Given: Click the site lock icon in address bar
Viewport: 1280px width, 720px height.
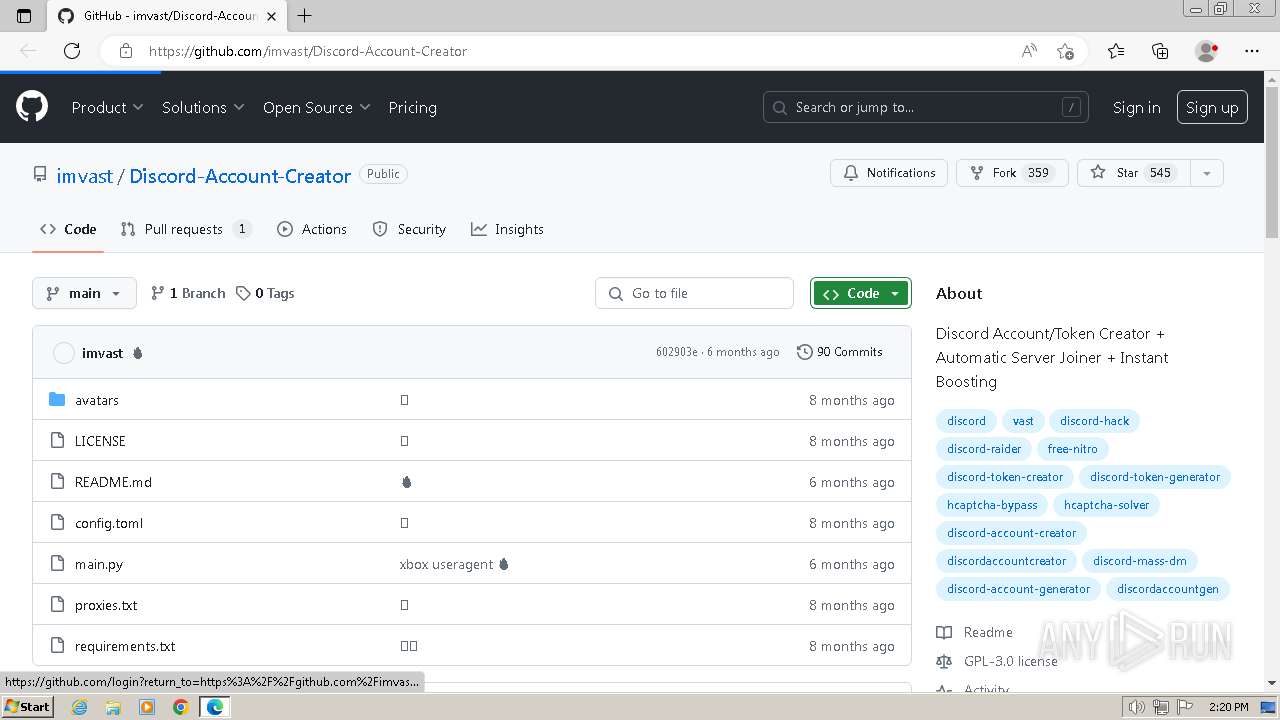Looking at the screenshot, I should coord(125,51).
